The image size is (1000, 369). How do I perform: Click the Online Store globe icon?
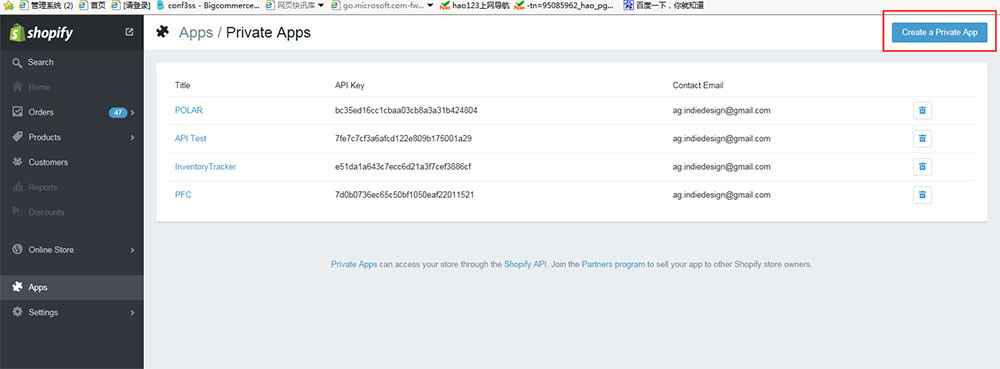point(17,249)
